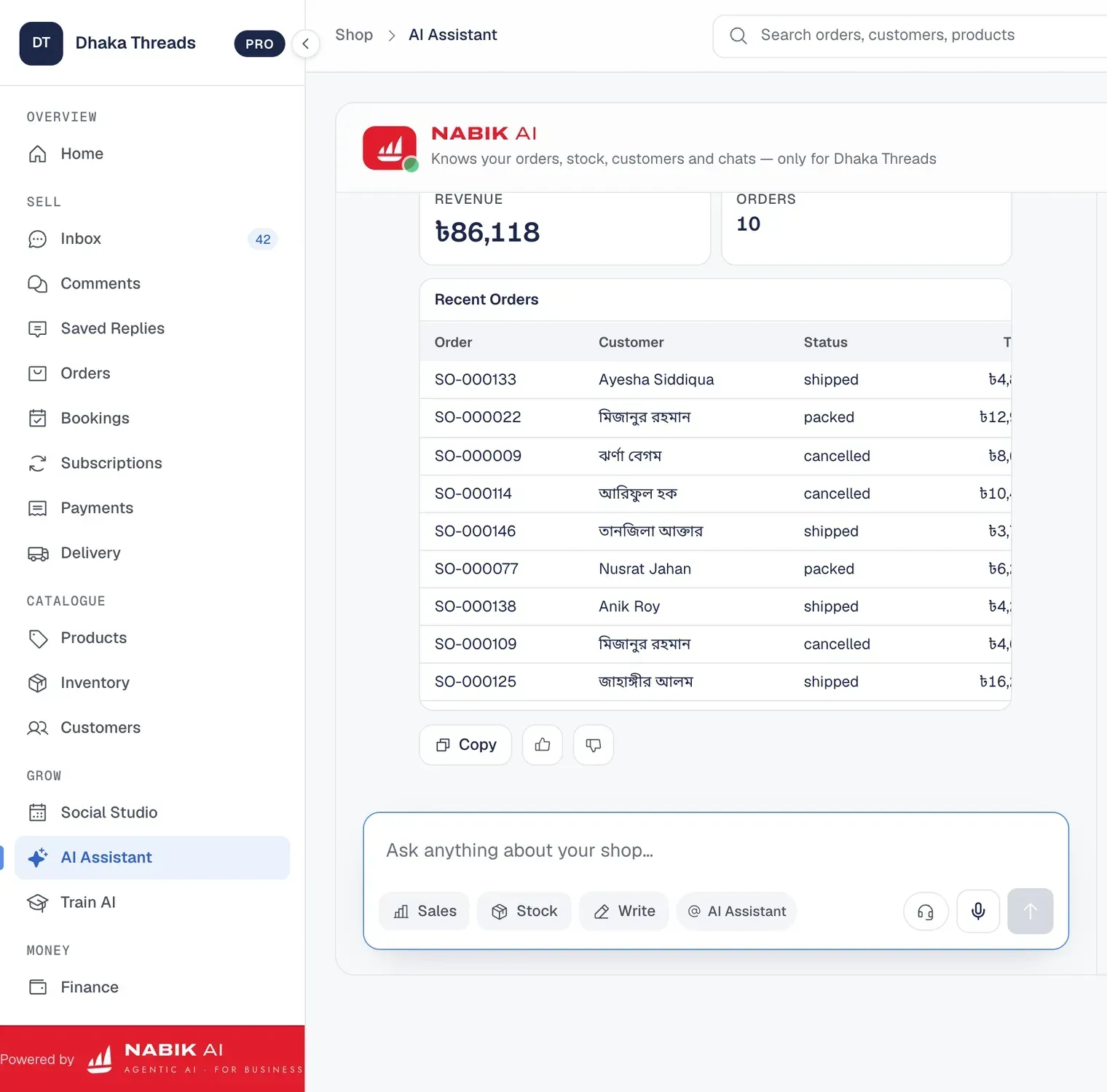Click the Ask anything about your shop input
This screenshot has width=1107, height=1092.
716,850
